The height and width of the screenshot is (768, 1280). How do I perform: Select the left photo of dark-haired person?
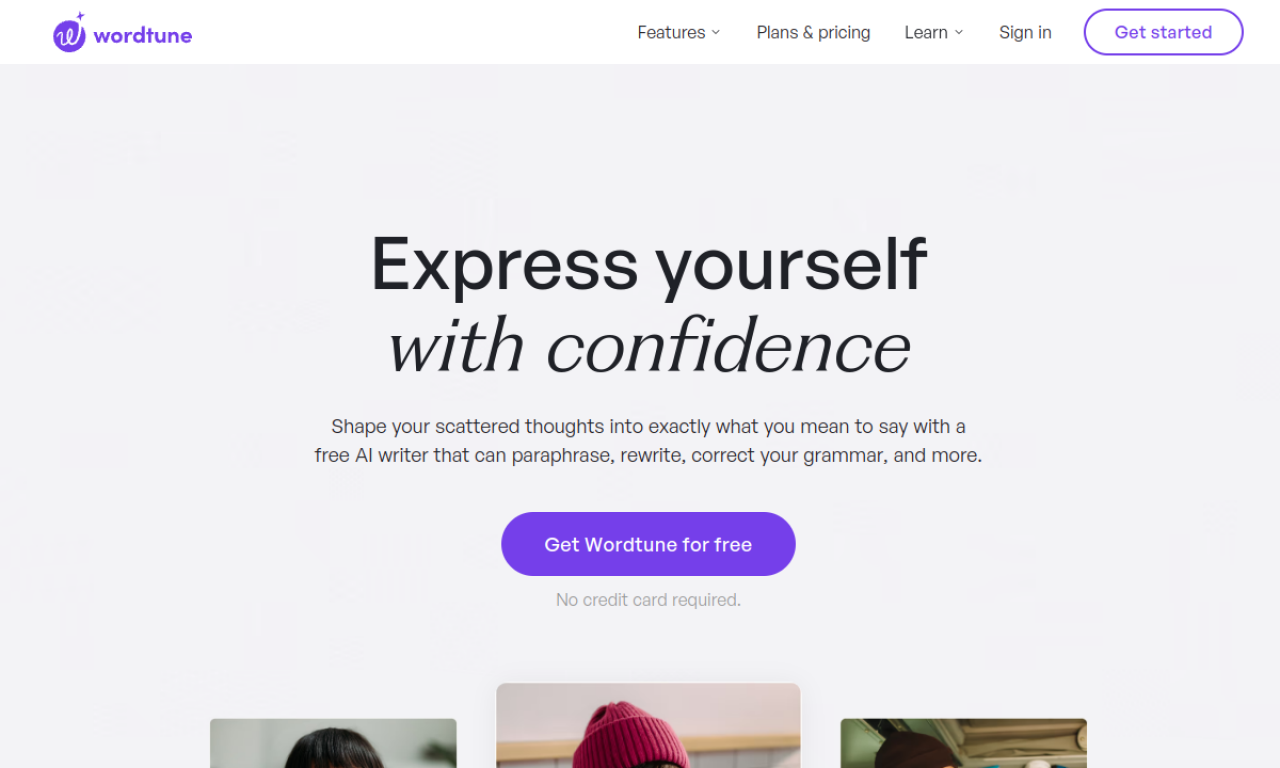[333, 743]
